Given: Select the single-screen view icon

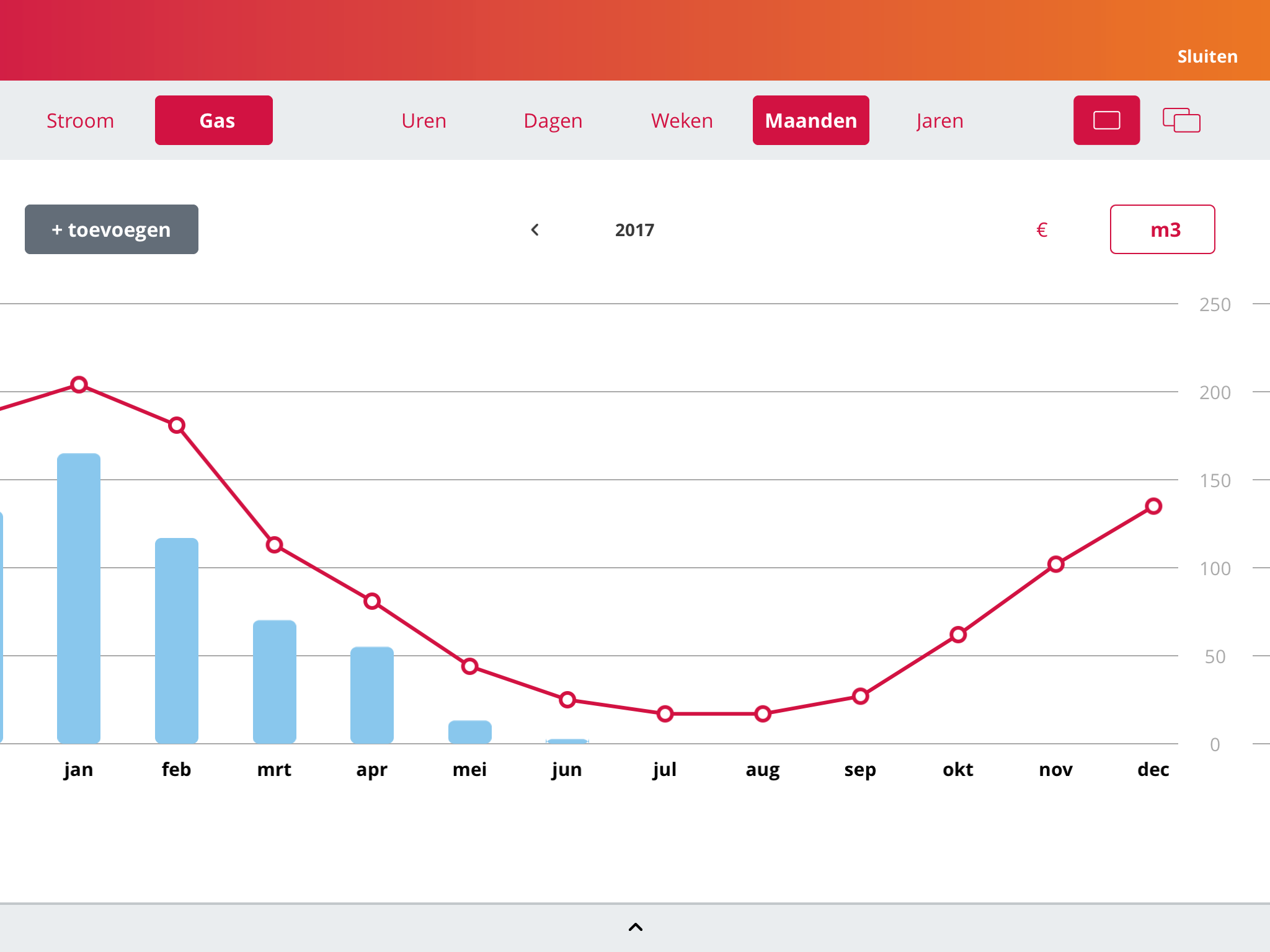Looking at the screenshot, I should tap(1106, 120).
